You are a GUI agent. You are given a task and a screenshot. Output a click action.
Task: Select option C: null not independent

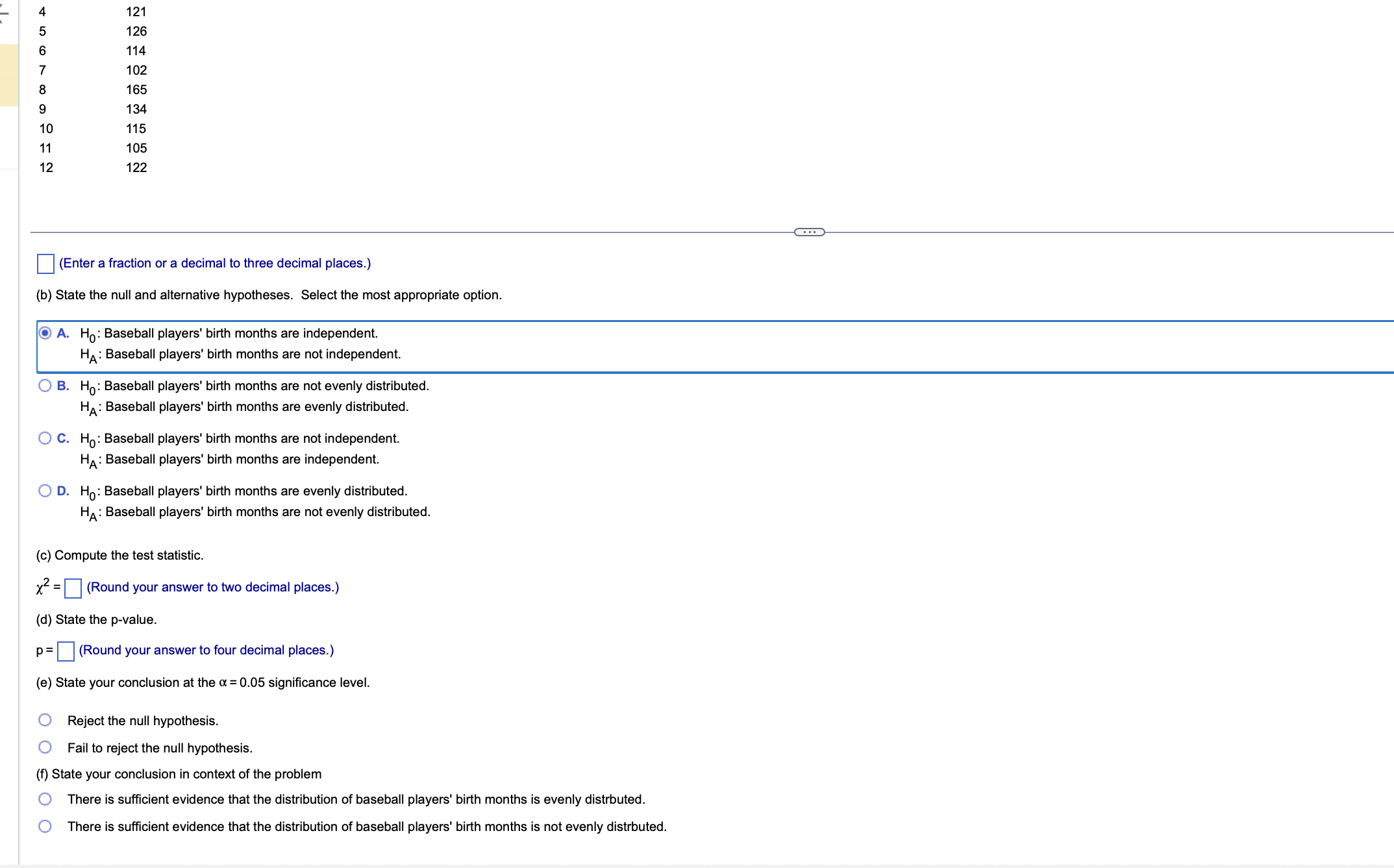coord(45,439)
